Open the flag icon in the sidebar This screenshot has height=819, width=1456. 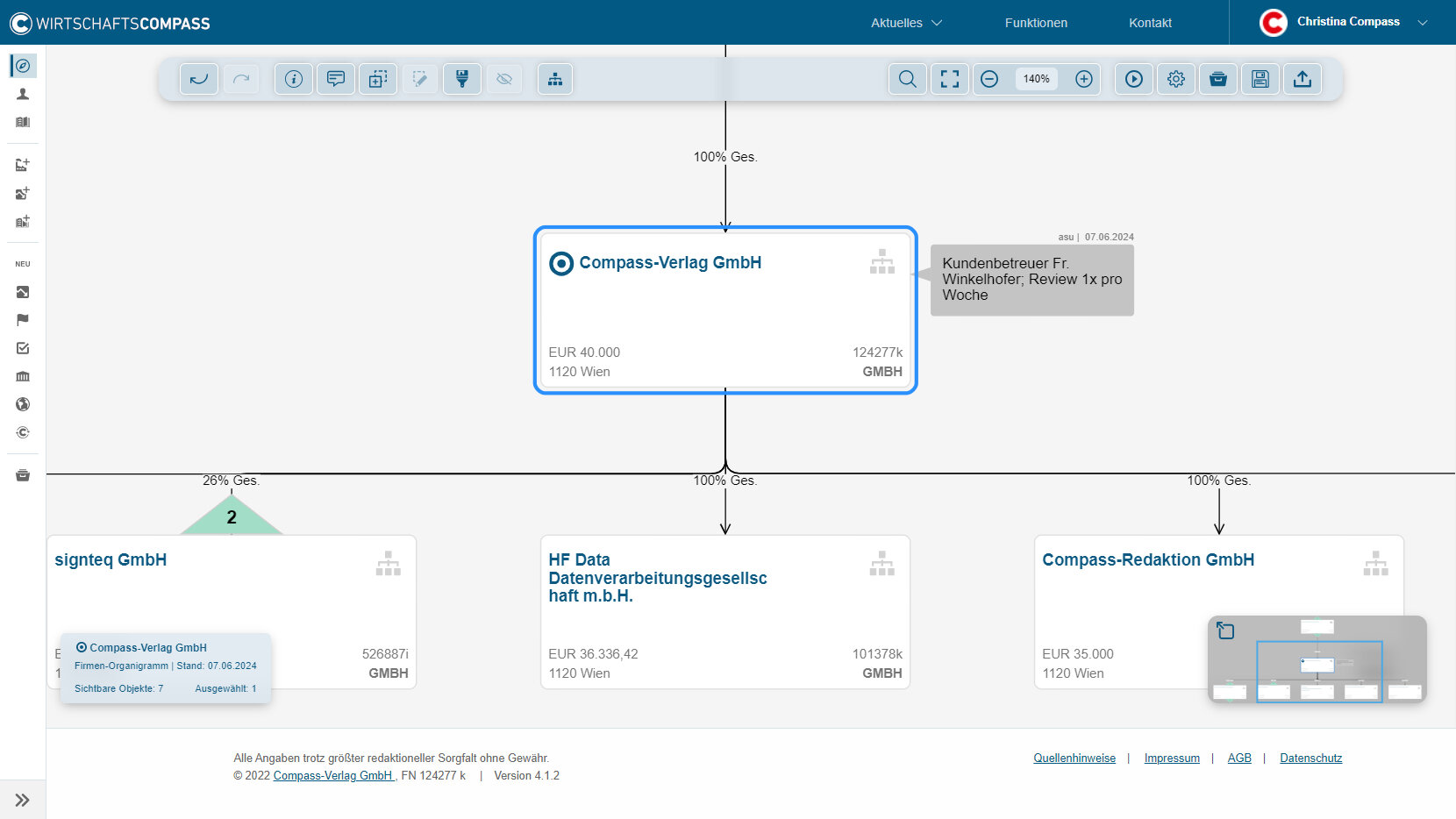23,320
